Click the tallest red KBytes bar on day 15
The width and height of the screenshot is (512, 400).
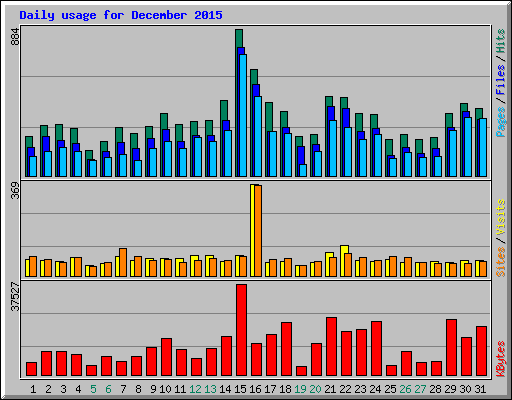click(x=242, y=330)
